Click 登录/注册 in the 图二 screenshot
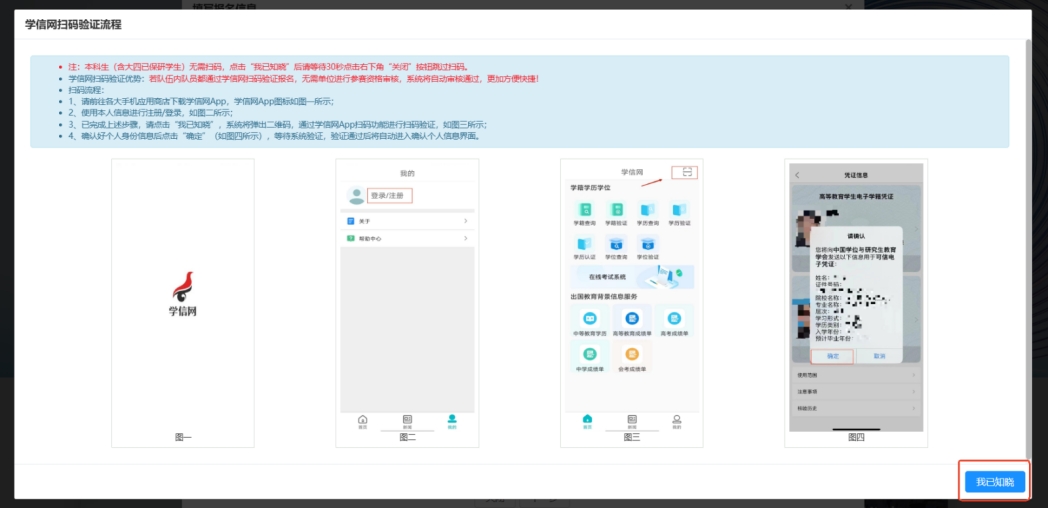 click(388, 195)
